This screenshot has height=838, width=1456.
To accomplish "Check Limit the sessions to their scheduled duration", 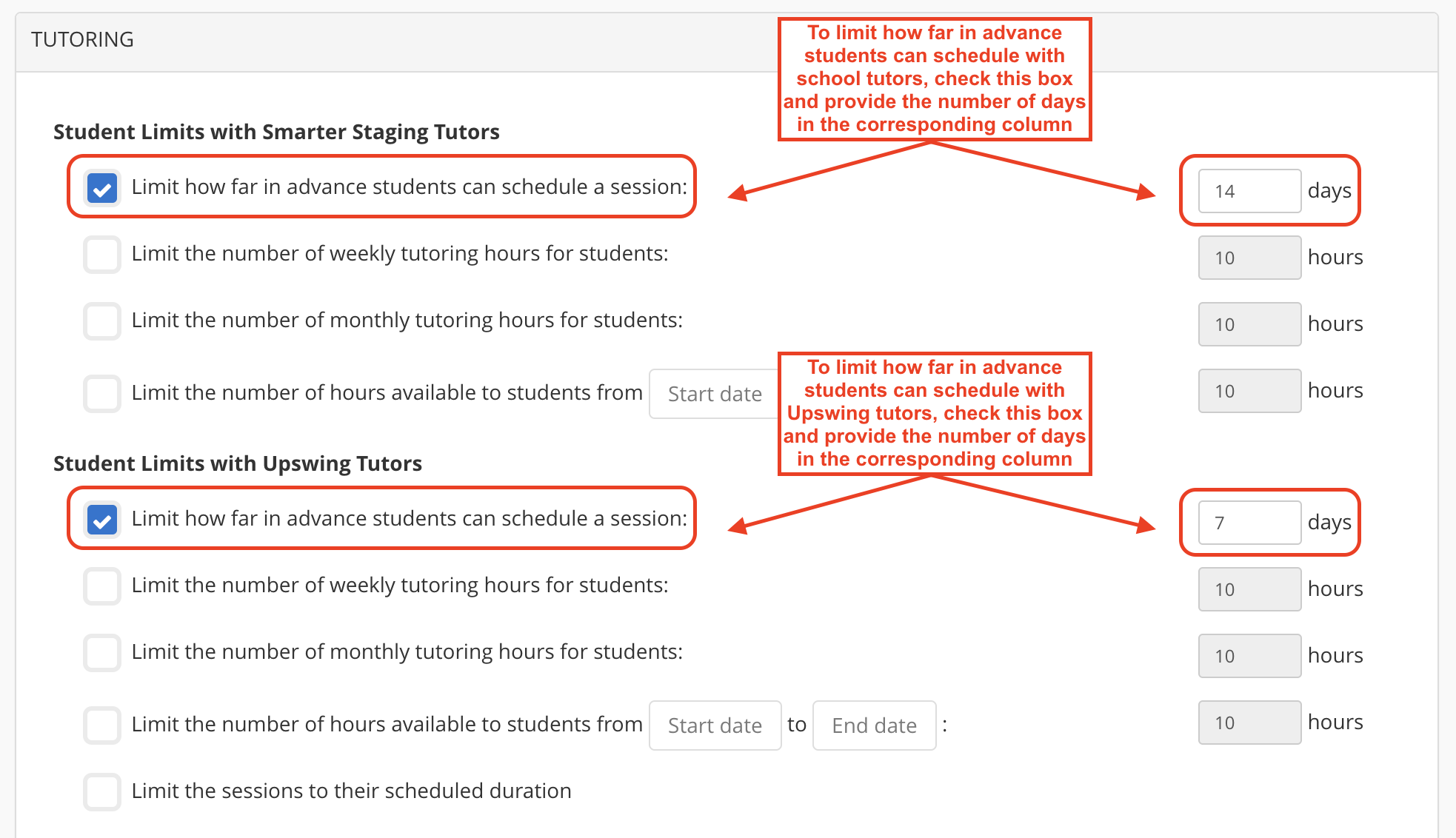I will pyautogui.click(x=102, y=791).
